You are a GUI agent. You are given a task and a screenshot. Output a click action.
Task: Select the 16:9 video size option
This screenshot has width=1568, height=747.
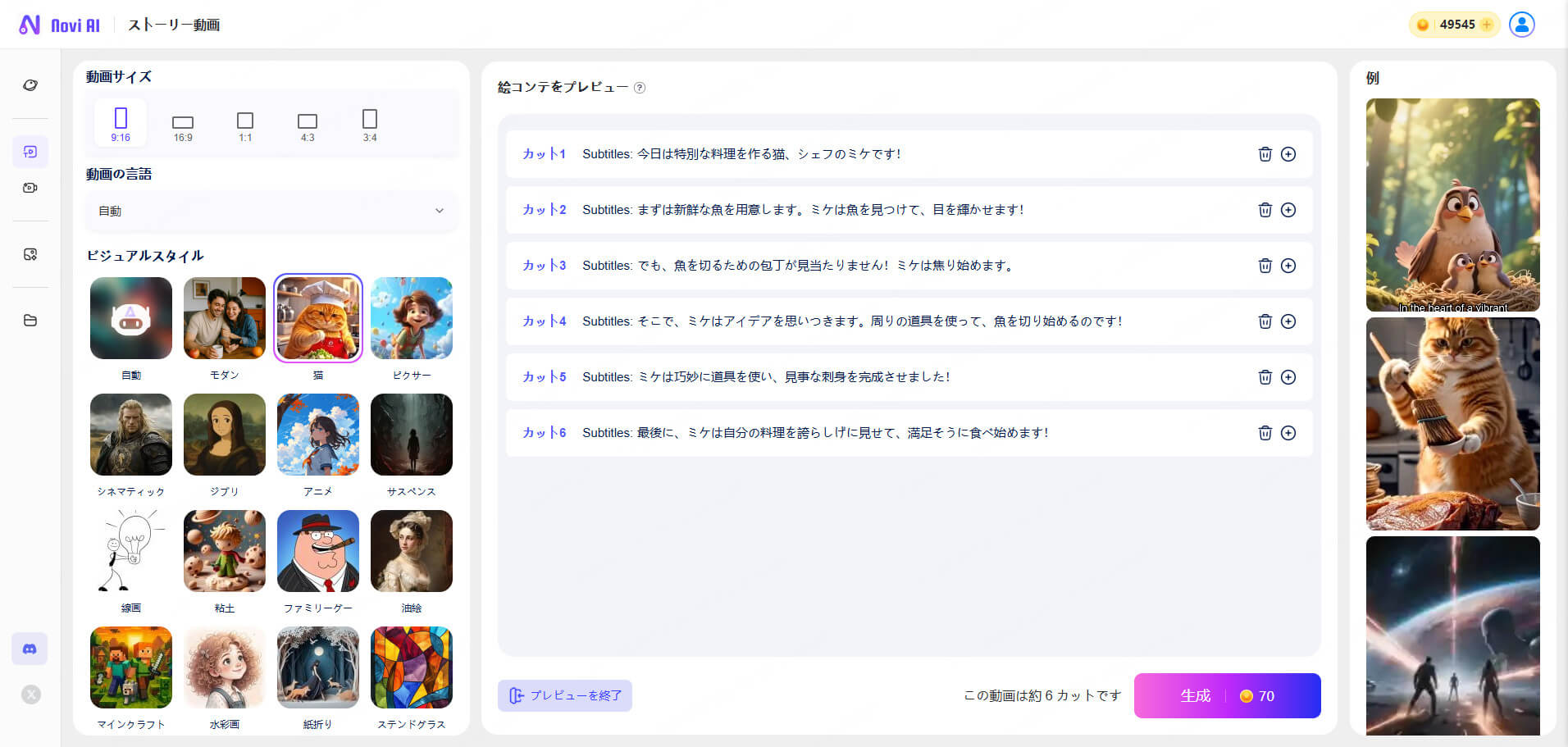point(182,123)
